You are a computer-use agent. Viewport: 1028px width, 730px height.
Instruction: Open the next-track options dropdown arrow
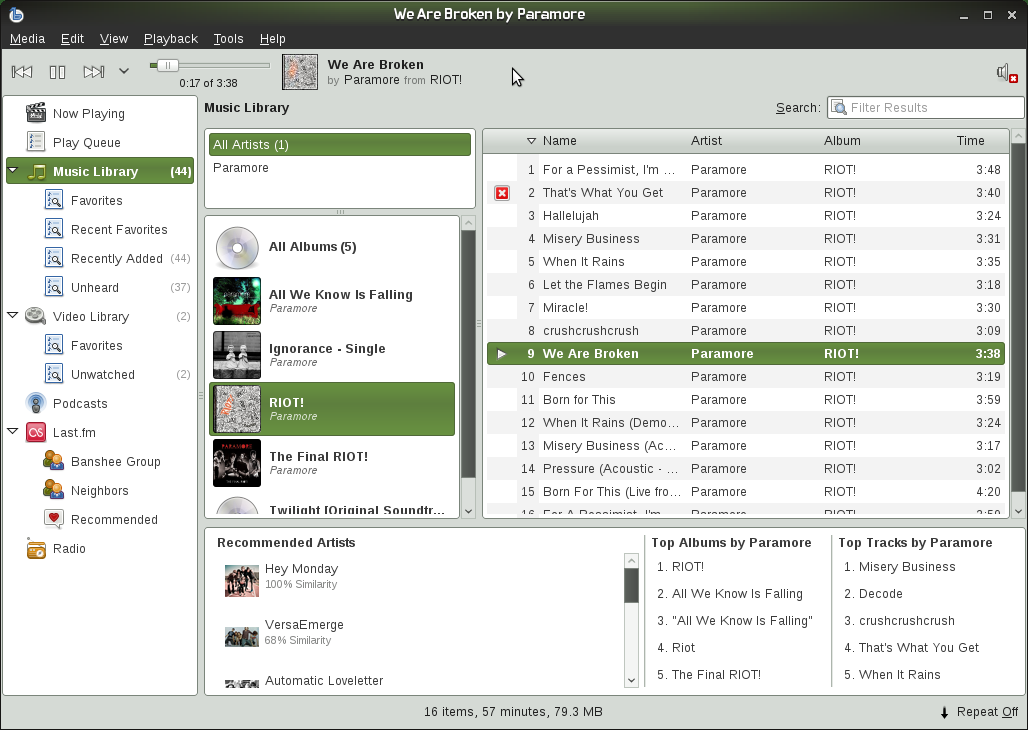coord(124,72)
